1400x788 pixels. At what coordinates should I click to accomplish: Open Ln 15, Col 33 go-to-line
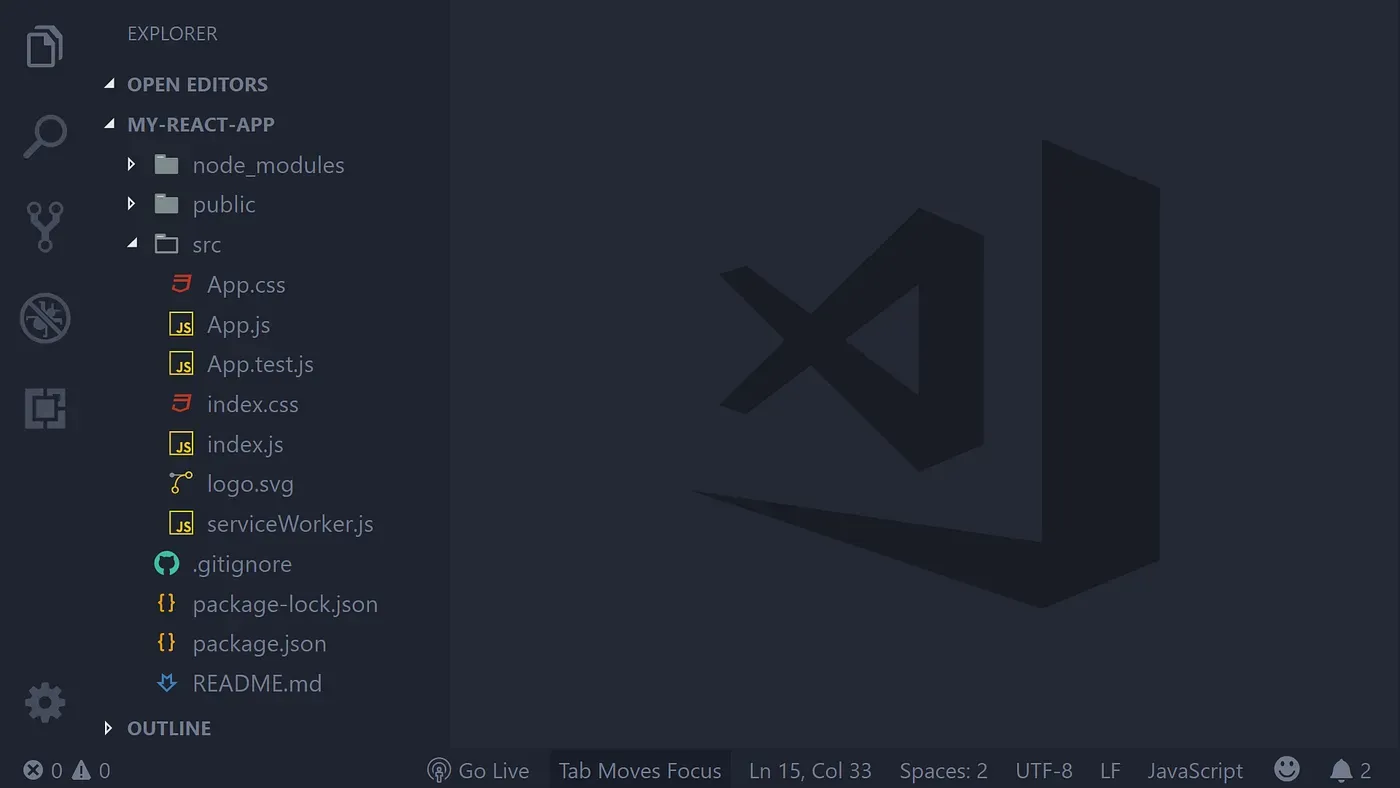[x=810, y=770]
